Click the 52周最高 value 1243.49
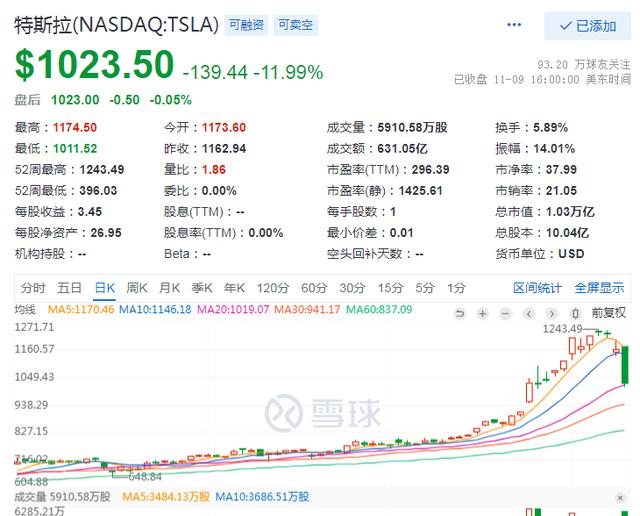The height and width of the screenshot is (516, 640). click(x=102, y=170)
